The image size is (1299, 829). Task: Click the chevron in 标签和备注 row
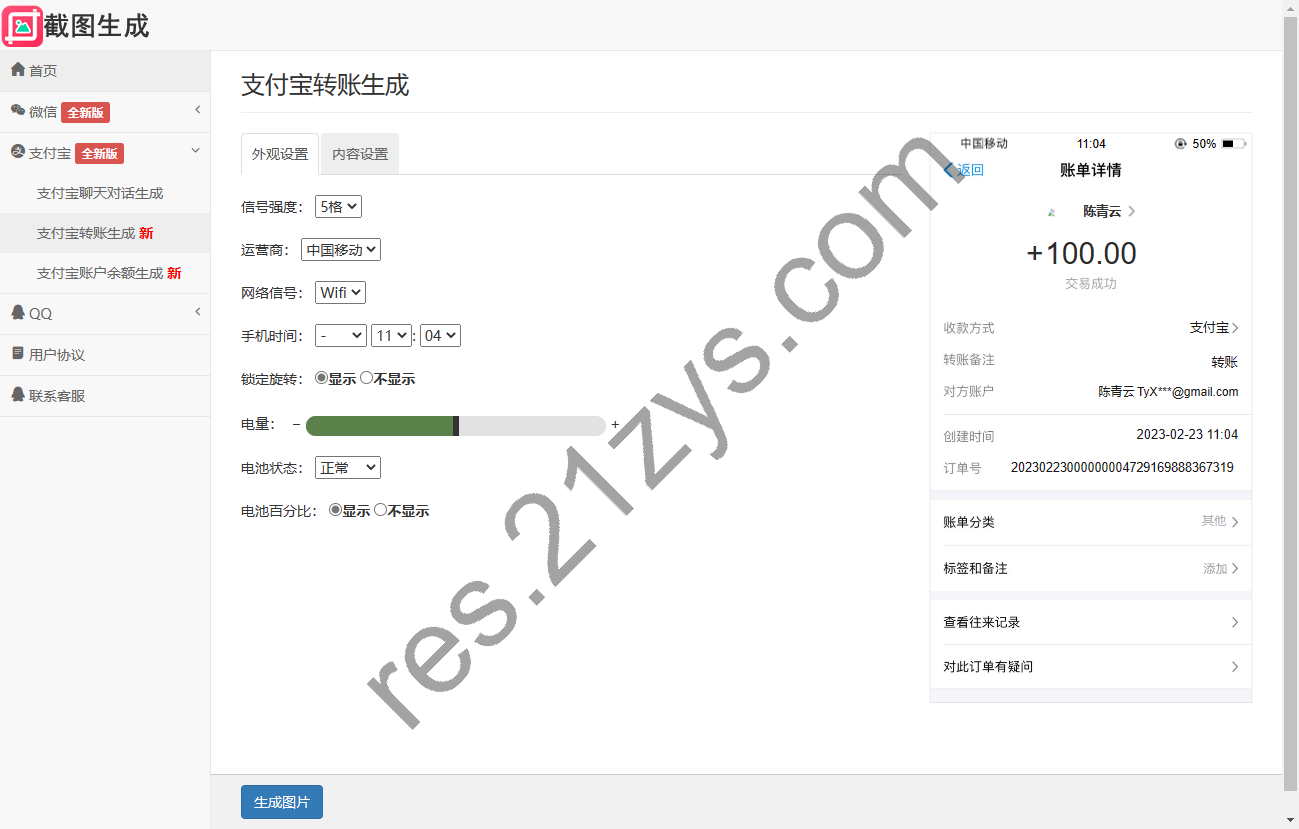tap(1235, 568)
